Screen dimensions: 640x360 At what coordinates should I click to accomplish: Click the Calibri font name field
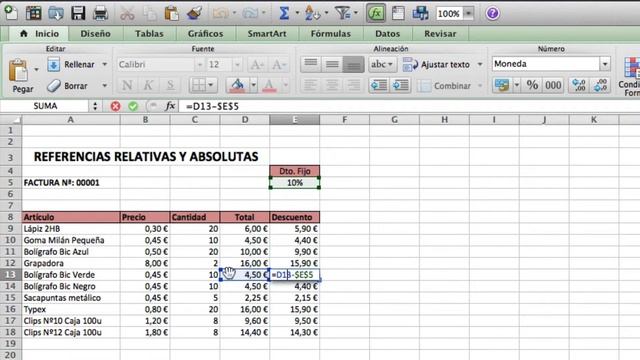(156, 64)
